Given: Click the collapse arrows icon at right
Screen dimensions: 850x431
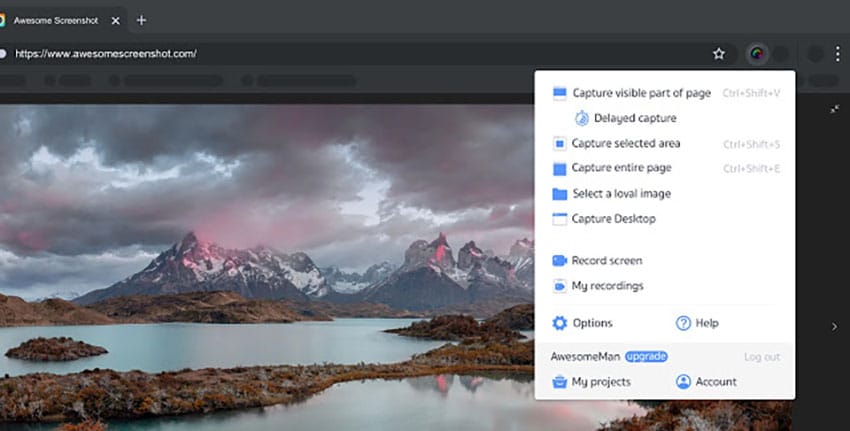Looking at the screenshot, I should (835, 110).
